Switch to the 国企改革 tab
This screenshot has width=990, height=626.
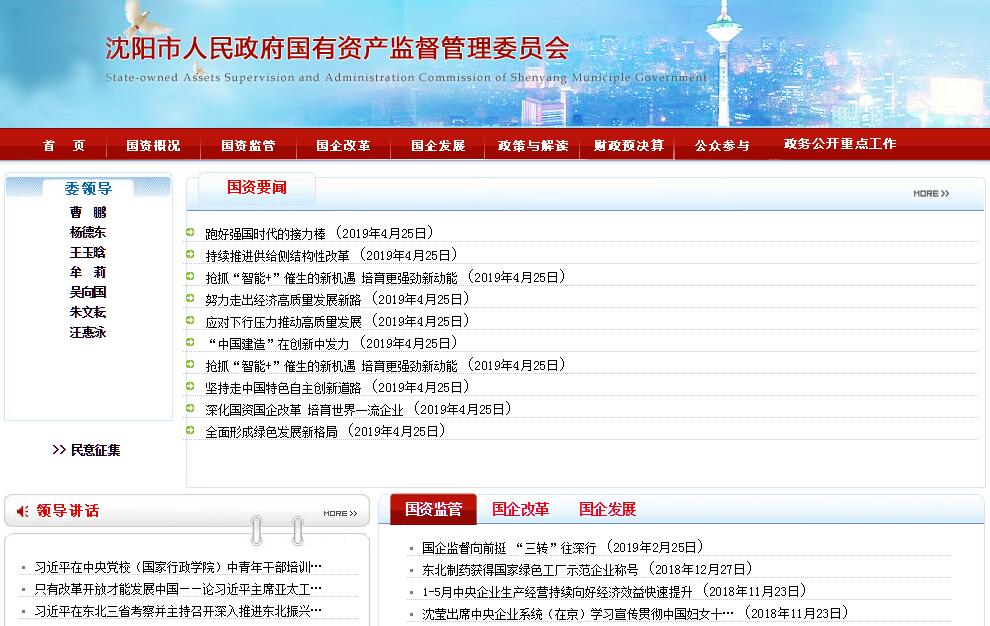520,509
